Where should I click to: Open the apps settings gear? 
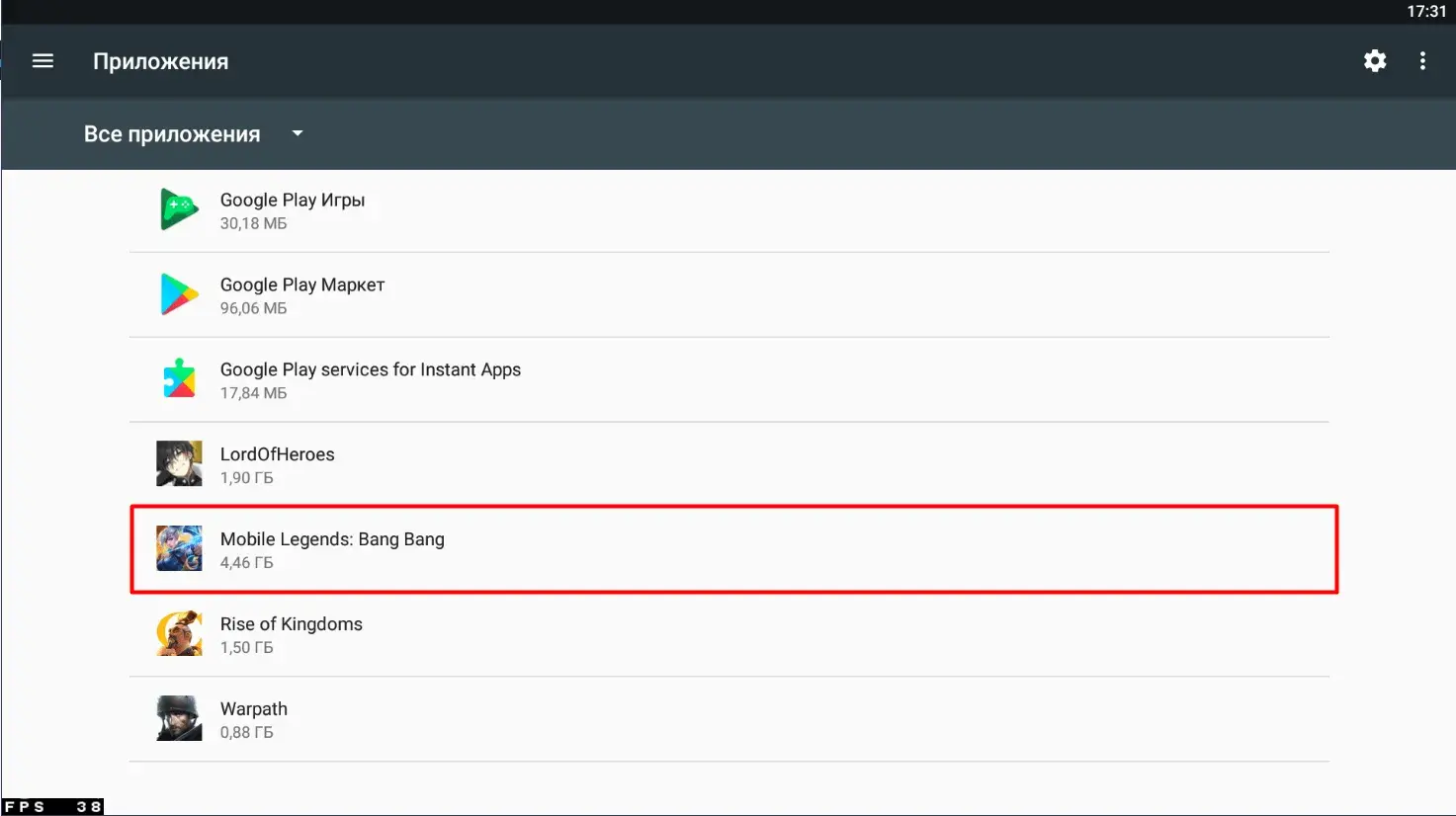coord(1375,61)
